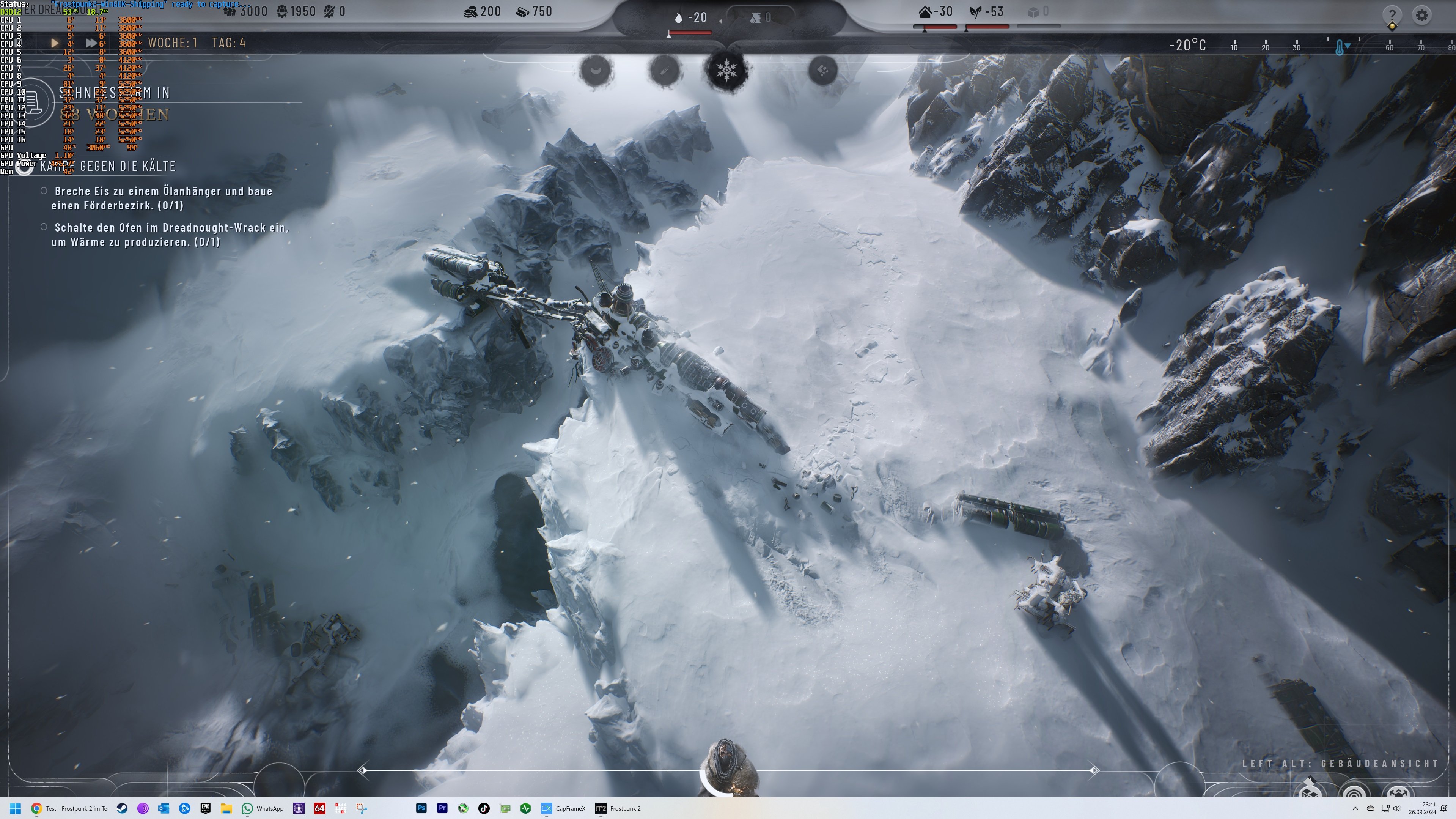Screen dimensions: 1456x819
Task: Click the squalor problem icon with squares
Action: point(823,71)
